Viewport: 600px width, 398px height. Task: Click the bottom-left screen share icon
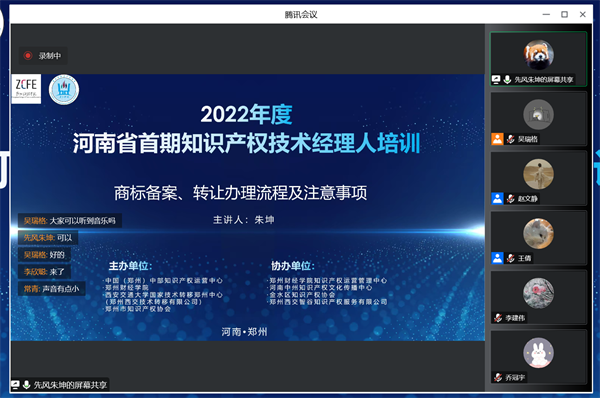coord(15,385)
